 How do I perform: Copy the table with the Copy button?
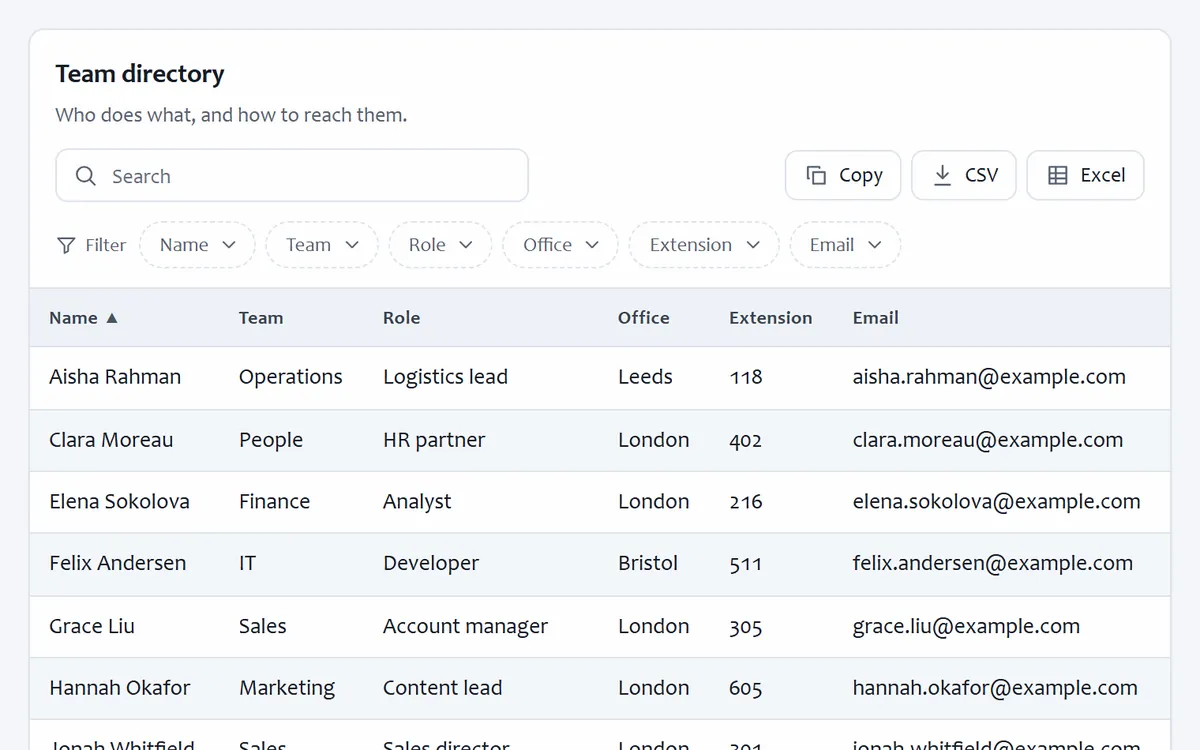(843, 175)
